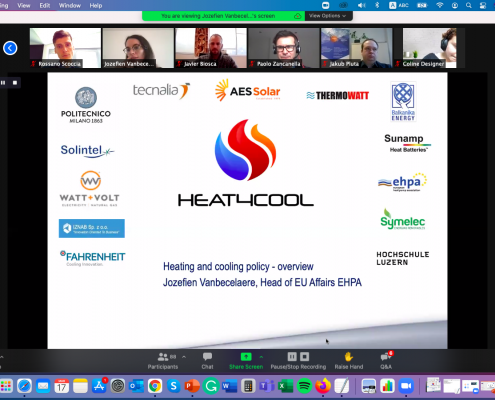This screenshot has height=400, width=495.
Task: Click the HEAT4COOL logo on the slide
Action: tap(246, 163)
